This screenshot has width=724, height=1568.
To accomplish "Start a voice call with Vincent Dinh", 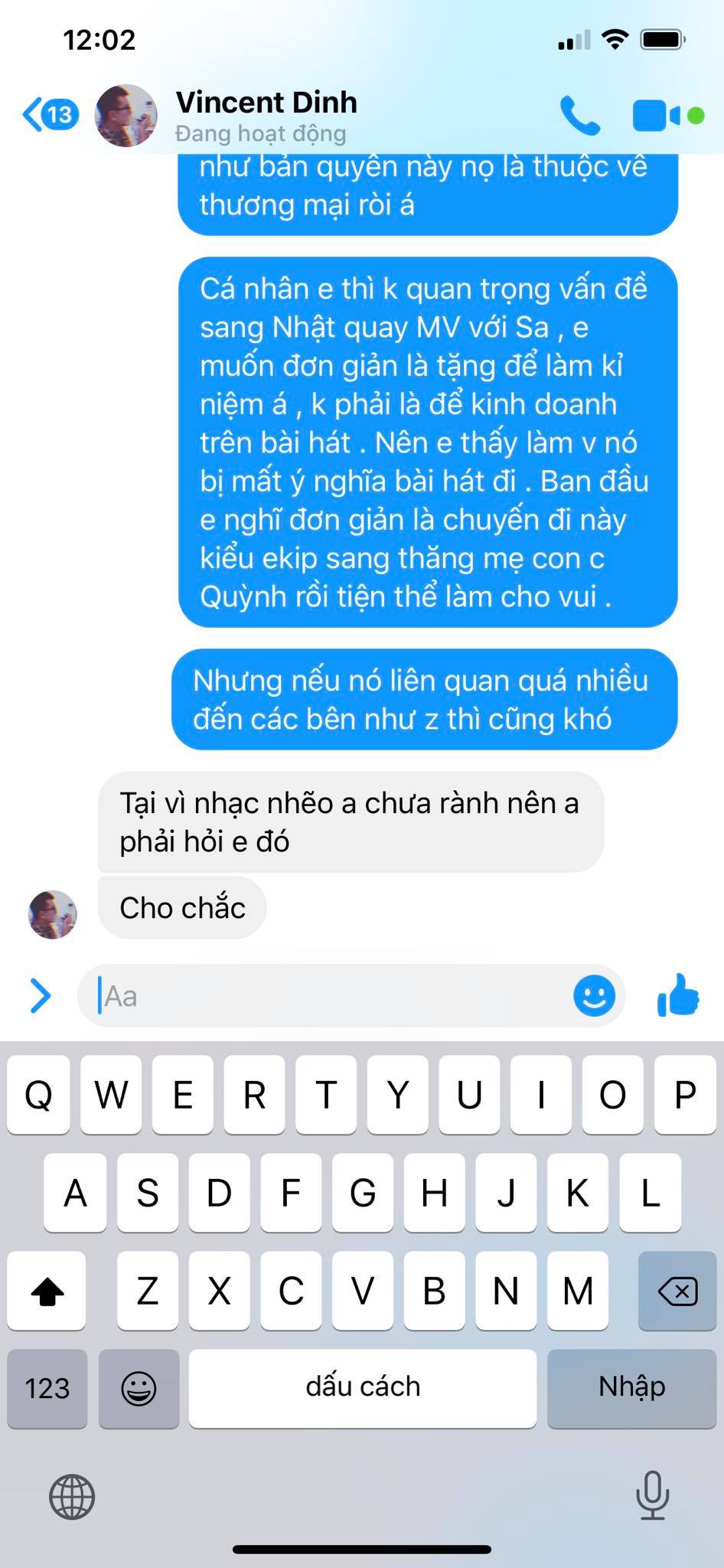I will 580,116.
